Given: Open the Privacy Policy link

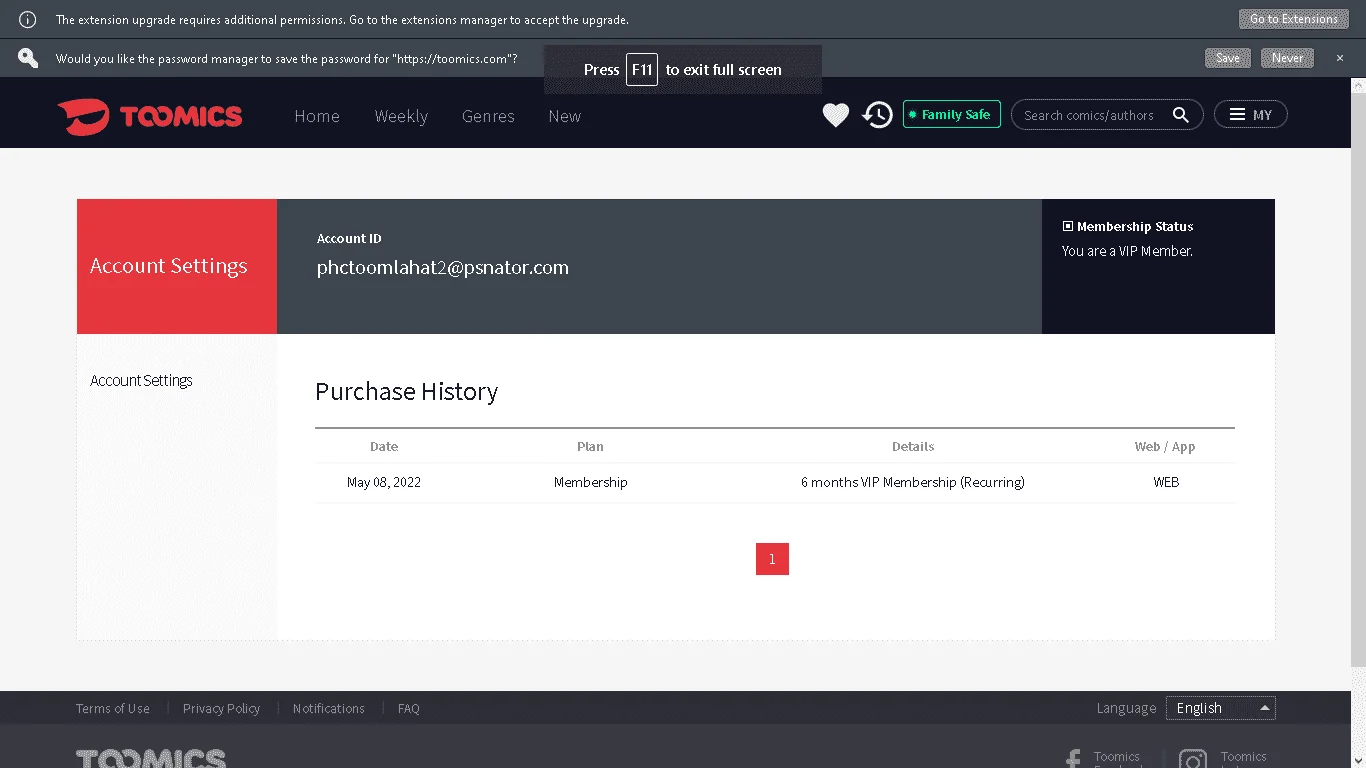Looking at the screenshot, I should coord(221,708).
